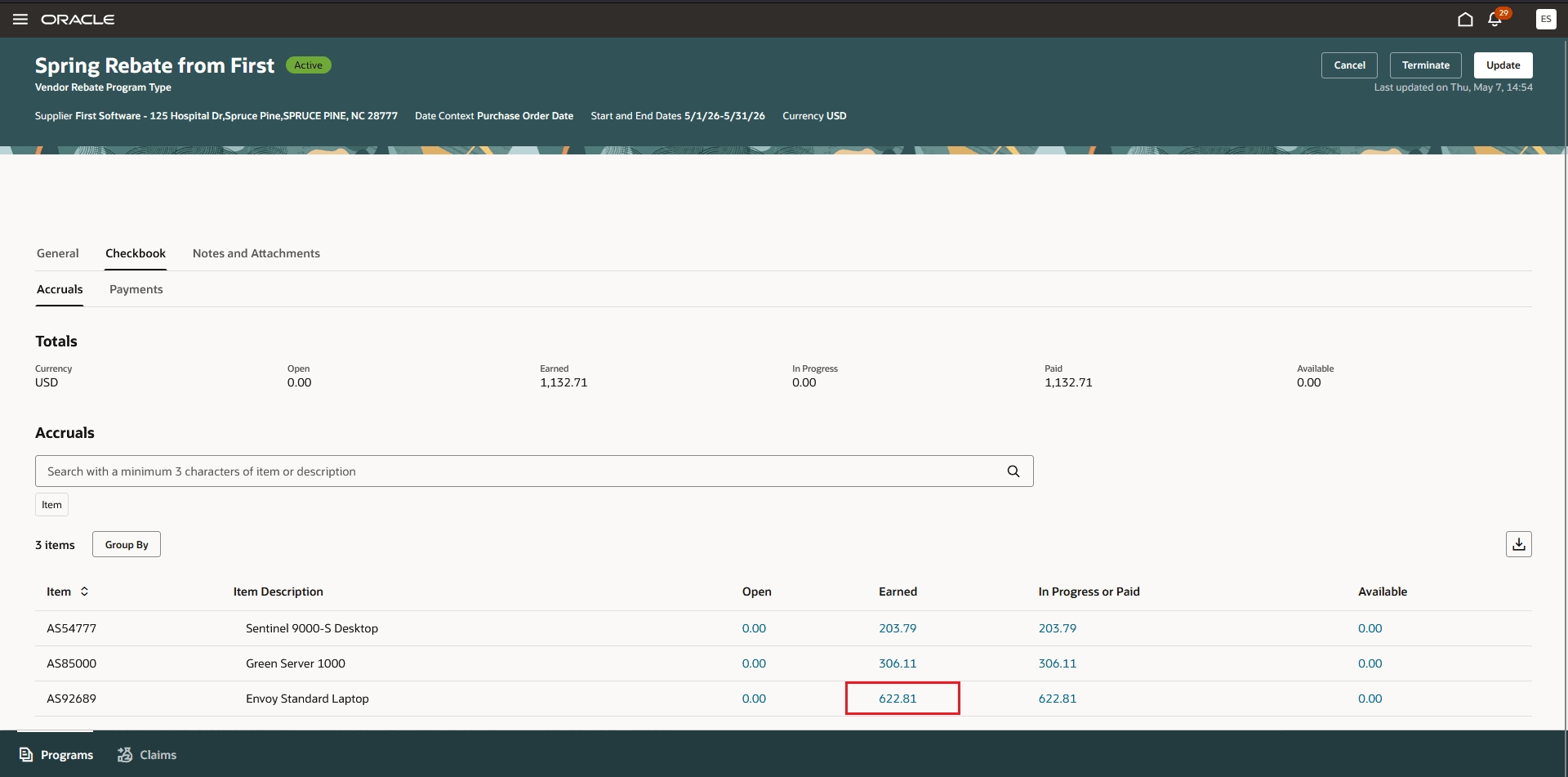1568x777 pixels.
Task: Select item number AS54777
Action: (x=72, y=628)
